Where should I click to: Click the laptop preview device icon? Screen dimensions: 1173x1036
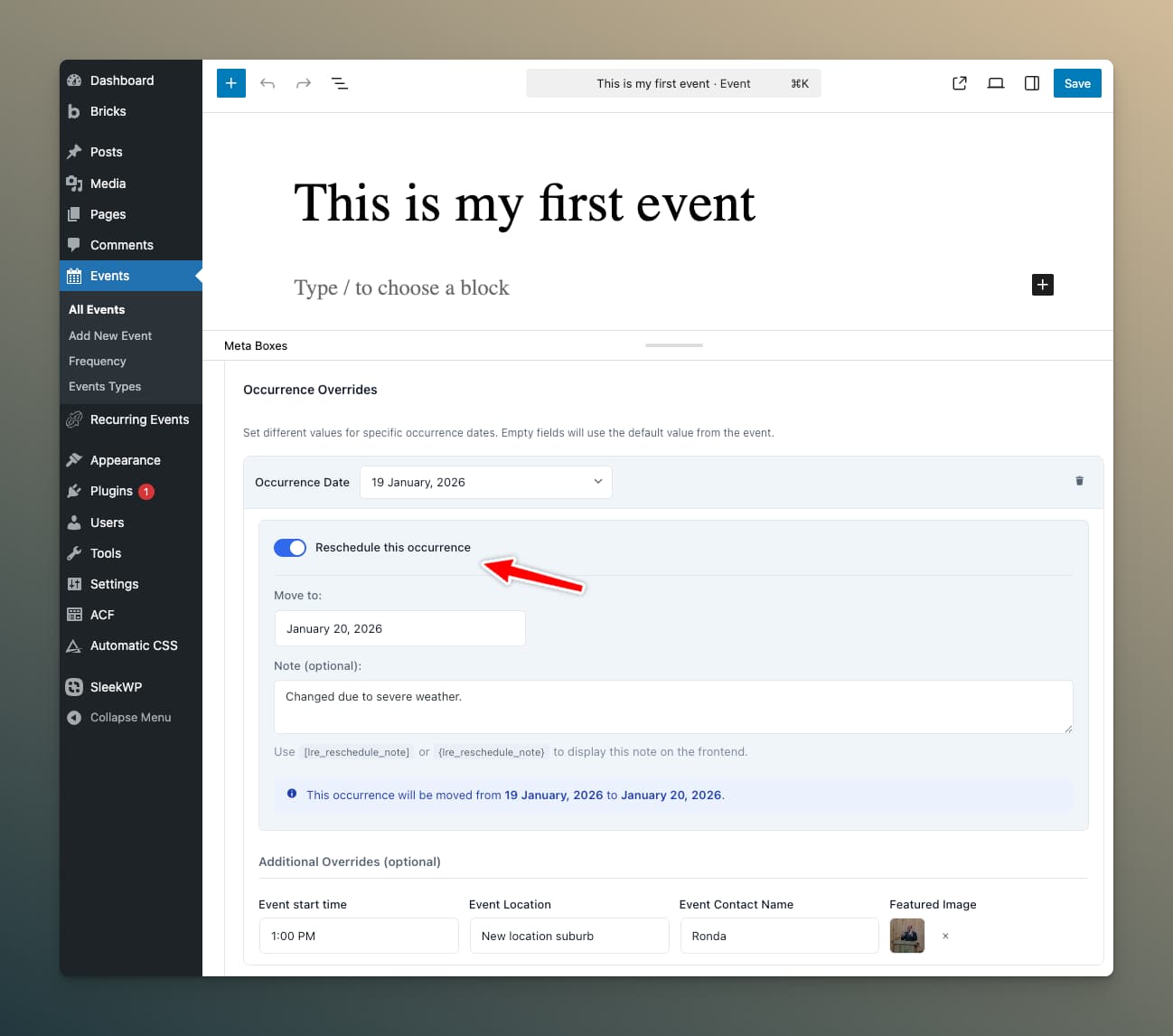[996, 83]
